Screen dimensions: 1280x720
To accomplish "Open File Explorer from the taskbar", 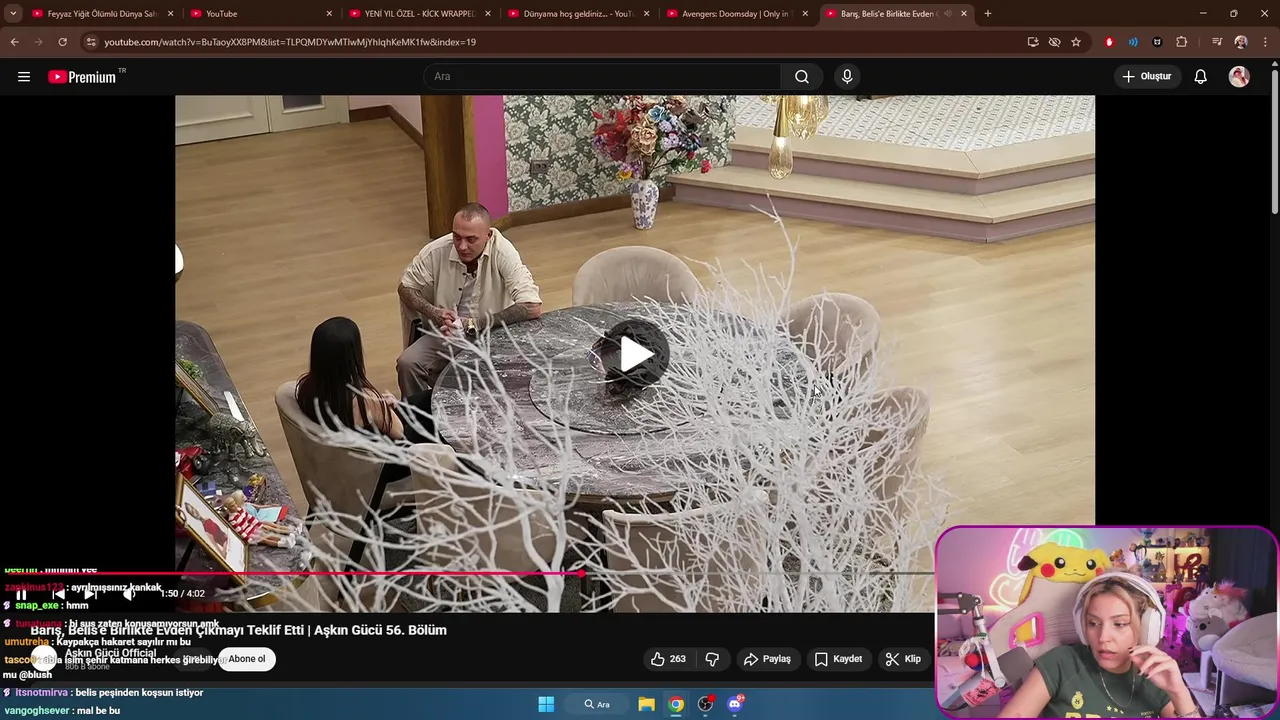I will (x=647, y=704).
